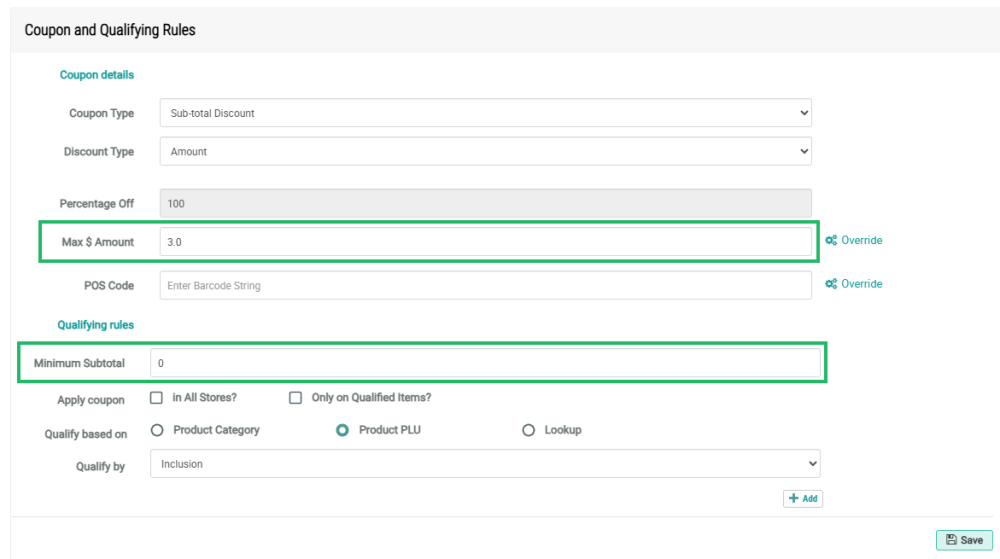Click the floppy disk Save button
Viewport: 1000px width, 559px height.
tap(964, 540)
